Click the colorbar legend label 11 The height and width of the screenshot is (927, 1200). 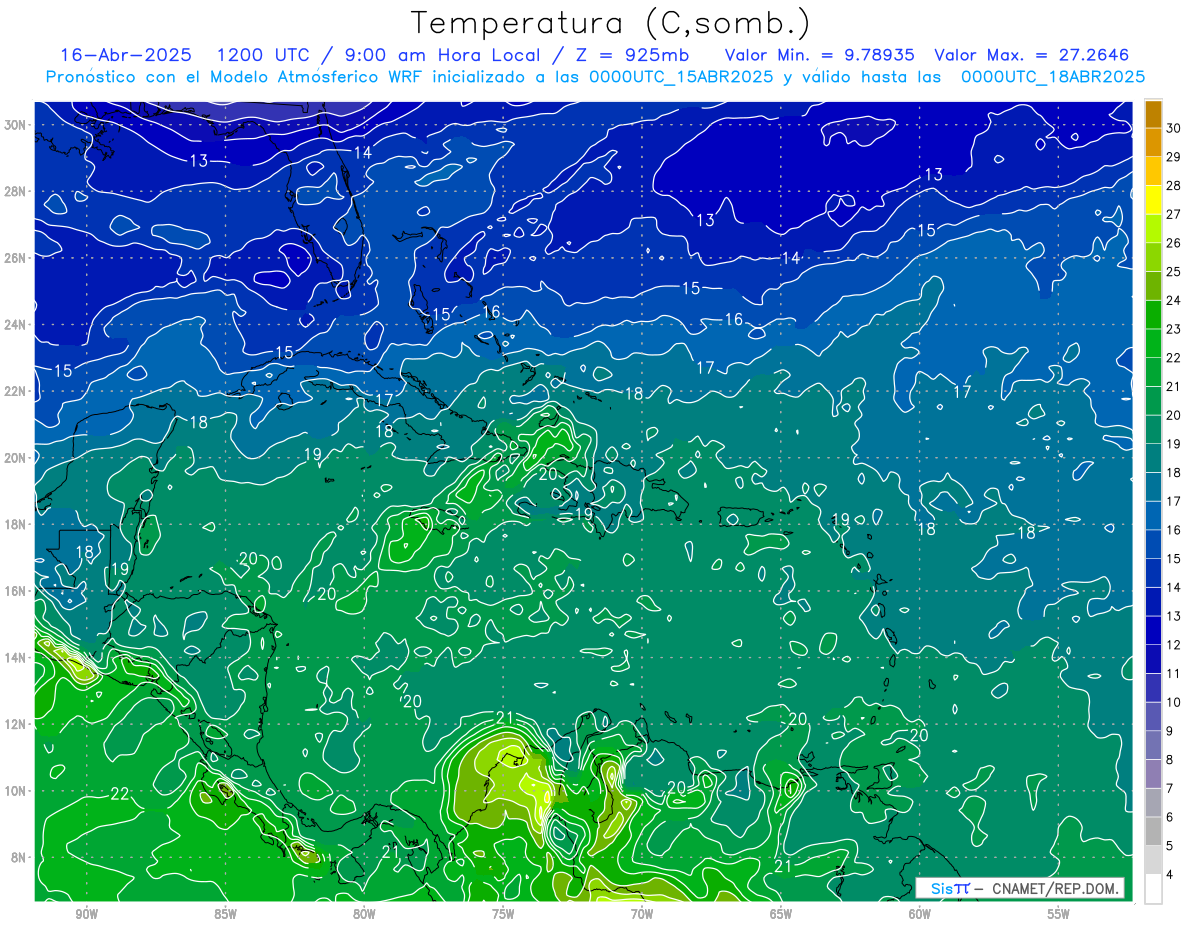1174,674
